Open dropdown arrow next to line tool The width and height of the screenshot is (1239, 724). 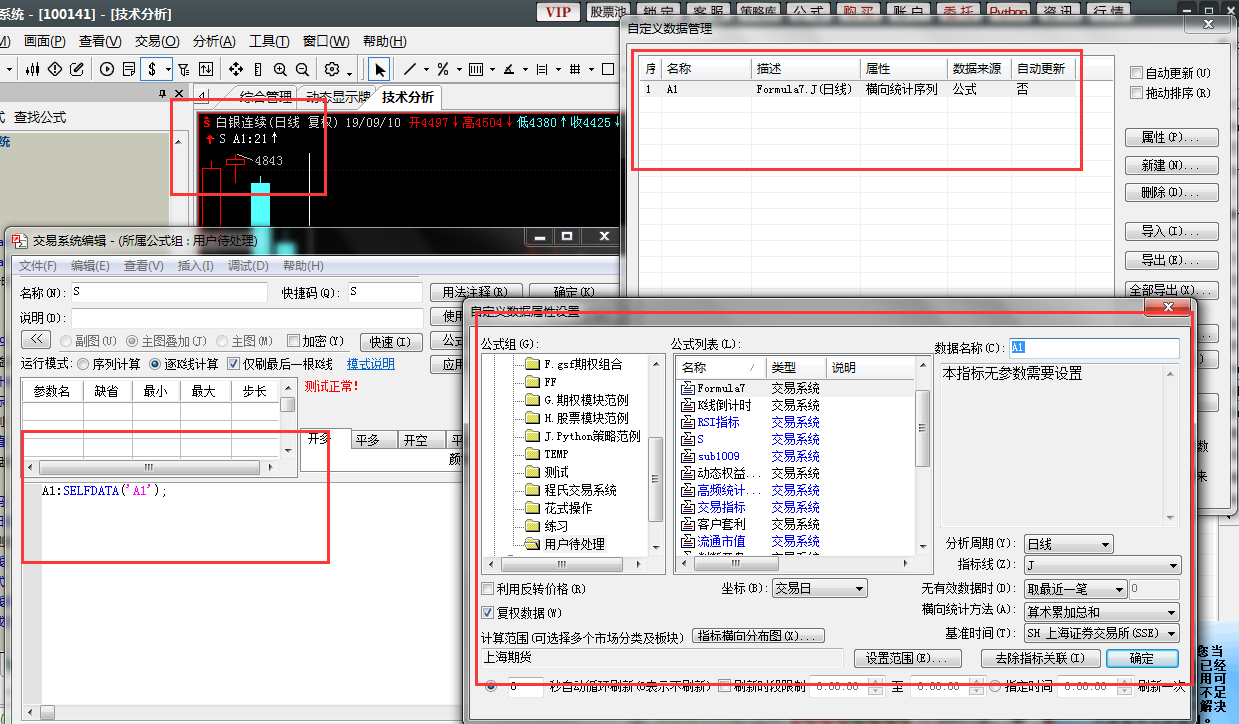pos(425,69)
